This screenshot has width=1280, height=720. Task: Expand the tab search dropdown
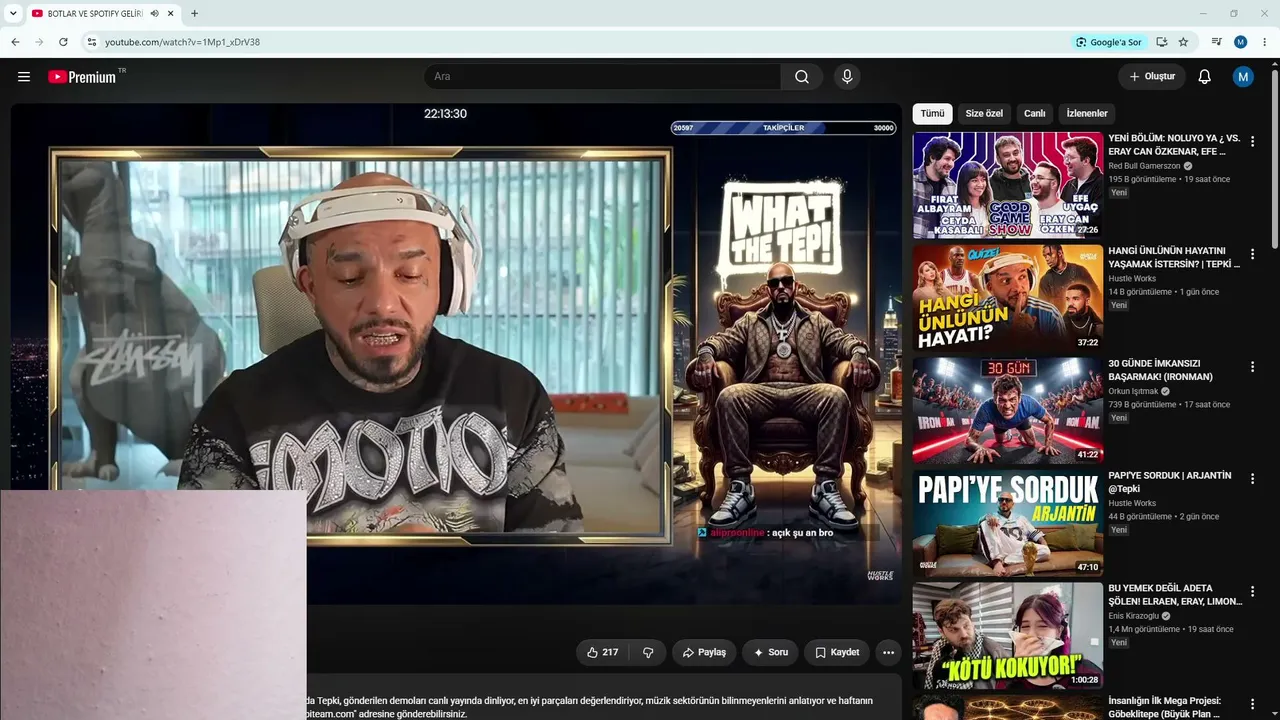[x=13, y=14]
